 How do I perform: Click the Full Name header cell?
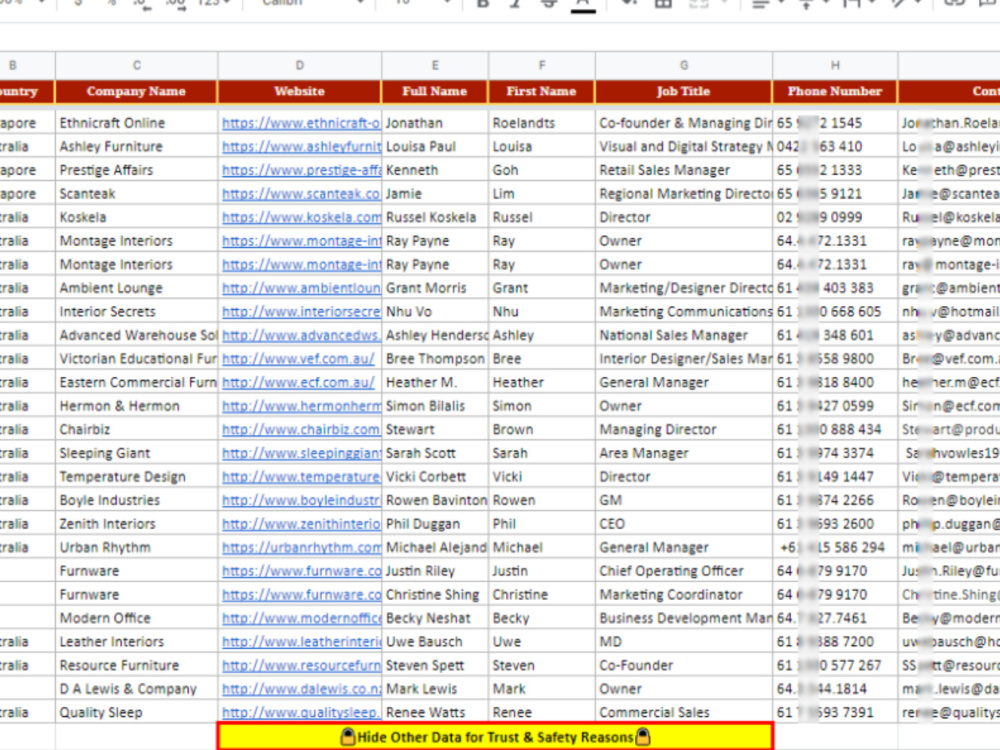point(435,91)
